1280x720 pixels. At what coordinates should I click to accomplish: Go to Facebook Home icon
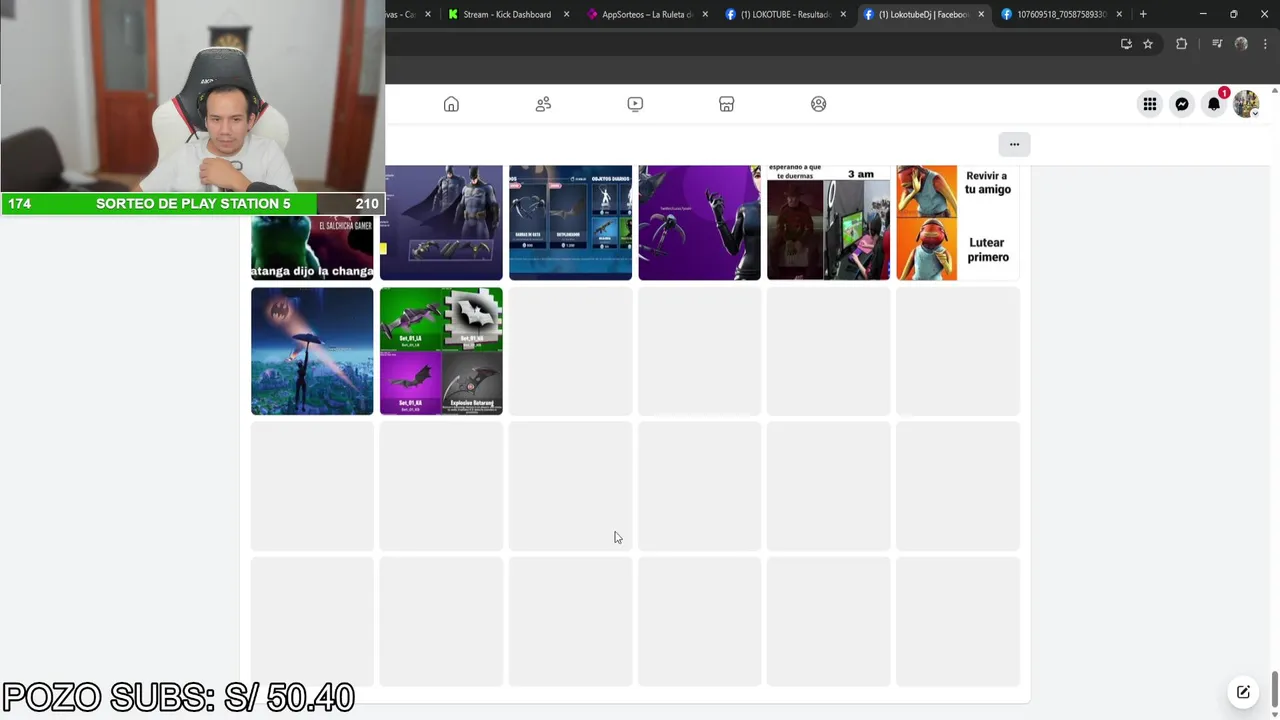click(451, 104)
